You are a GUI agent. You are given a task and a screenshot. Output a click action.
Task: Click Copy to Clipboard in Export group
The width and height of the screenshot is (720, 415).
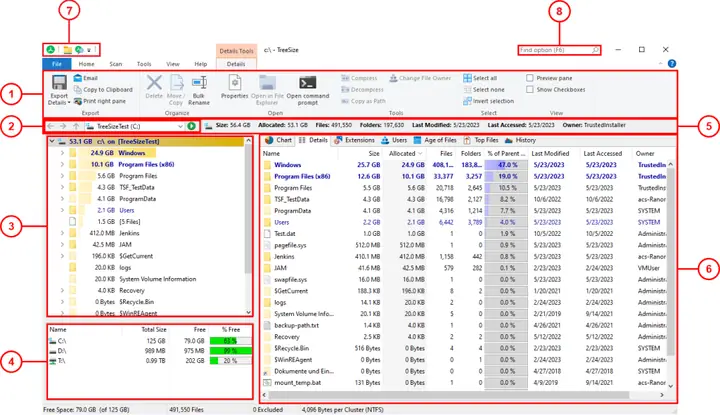104,89
